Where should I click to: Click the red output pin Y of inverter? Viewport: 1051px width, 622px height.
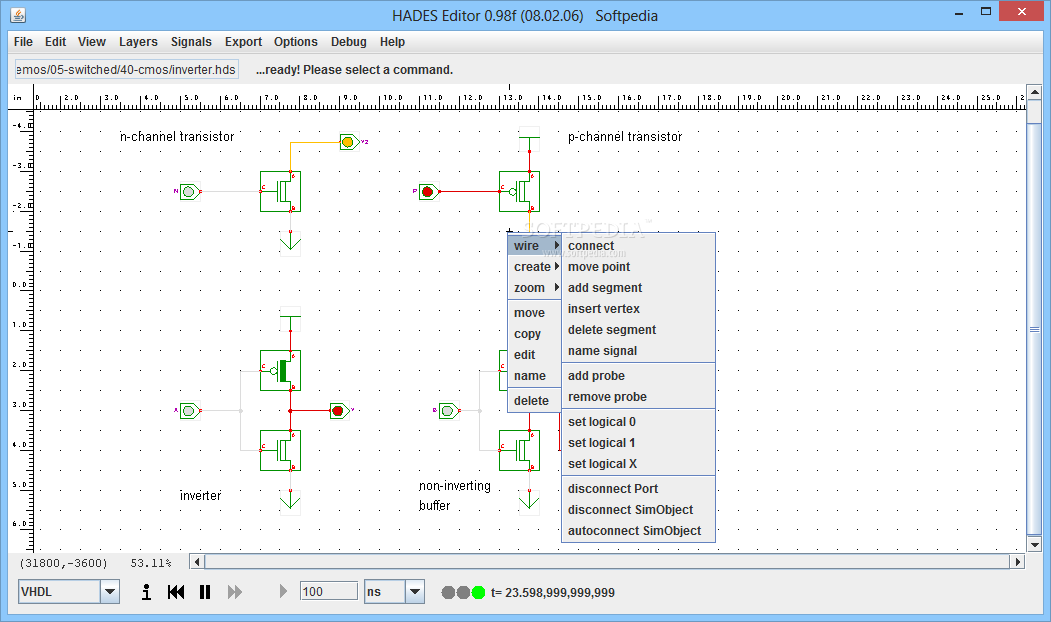339,410
